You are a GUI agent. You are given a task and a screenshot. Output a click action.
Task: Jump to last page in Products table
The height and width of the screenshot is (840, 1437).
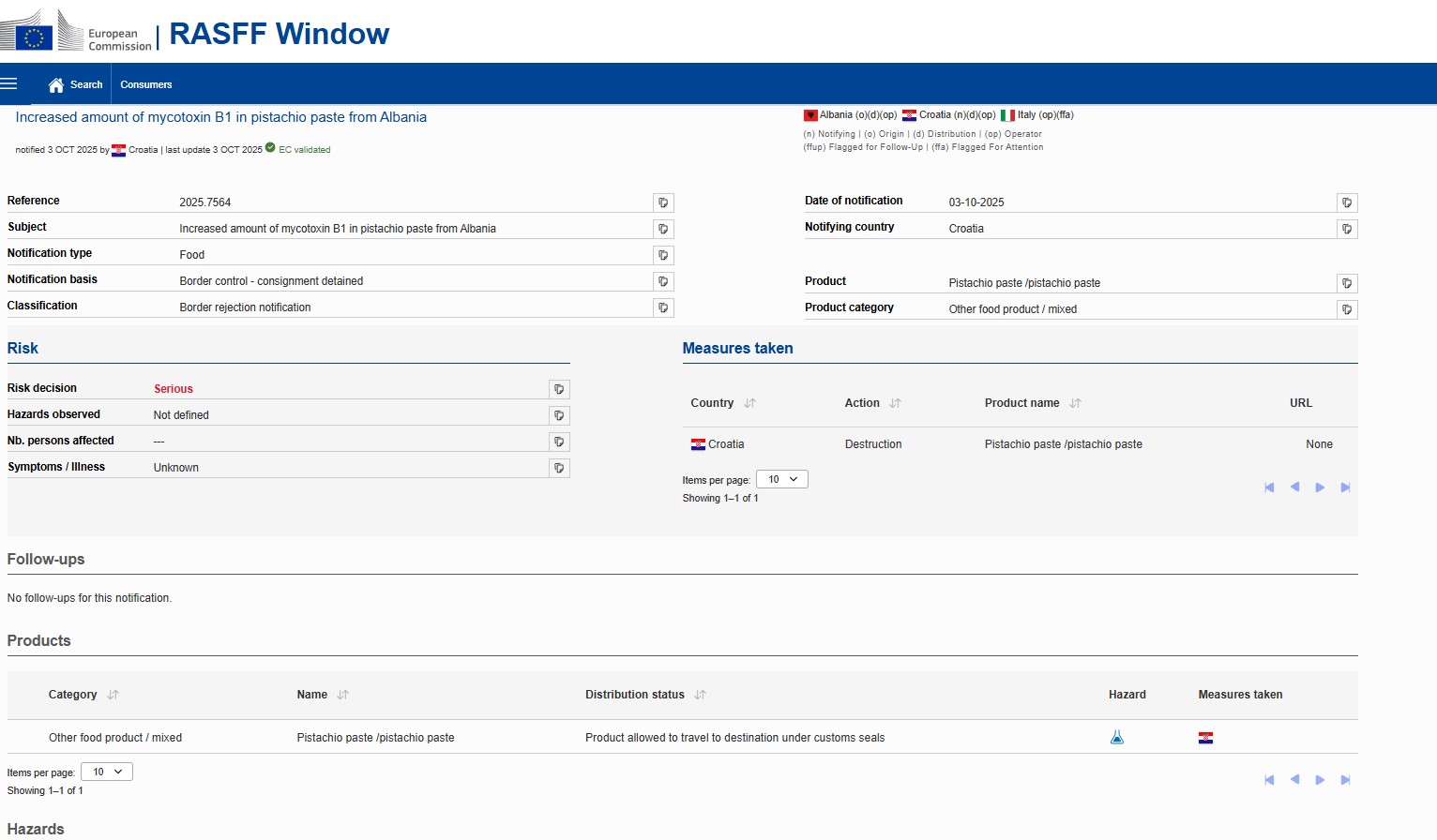(x=1345, y=780)
